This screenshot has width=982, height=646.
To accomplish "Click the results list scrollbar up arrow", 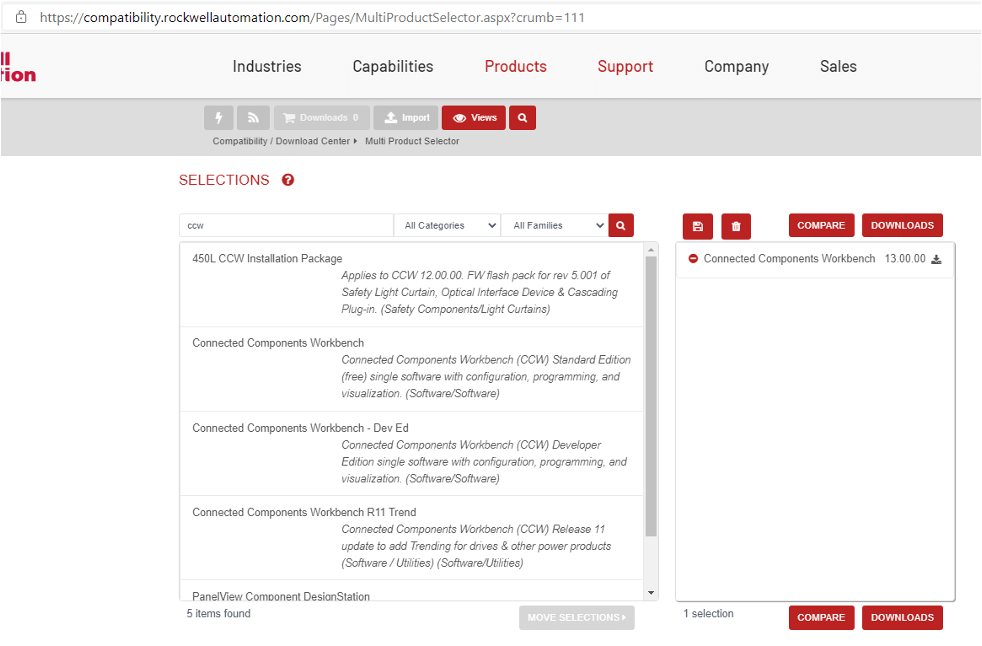I will coord(651,250).
